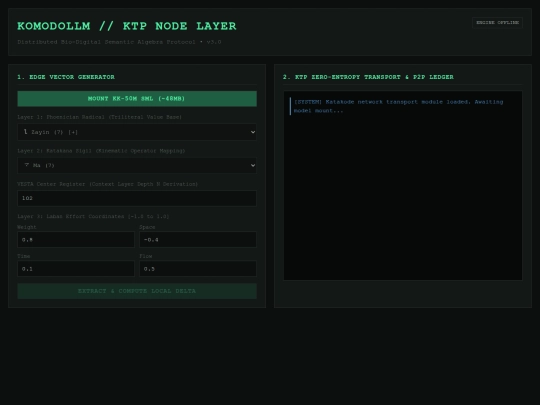Click the MOUNT KK-50M SML button

(137, 99)
